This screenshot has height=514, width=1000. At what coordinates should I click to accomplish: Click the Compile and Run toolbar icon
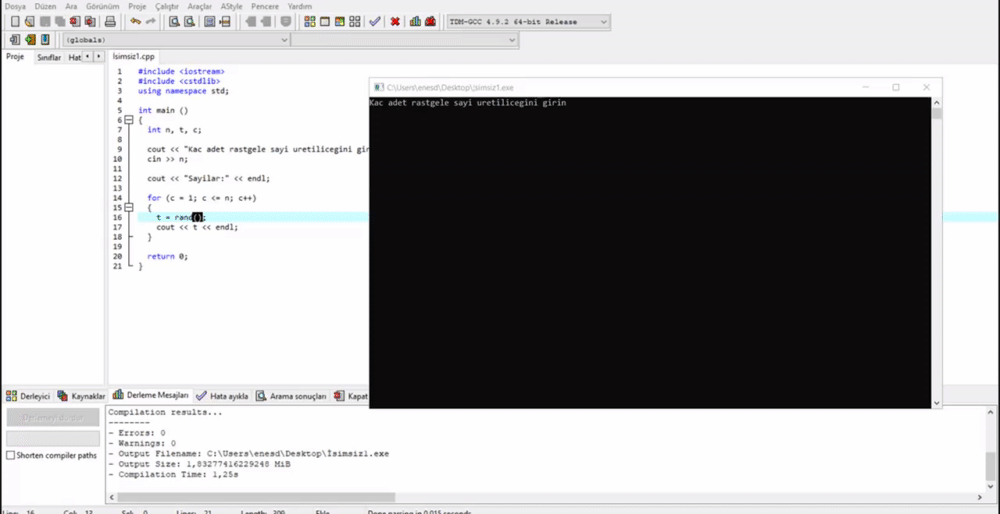pyautogui.click(x=340, y=22)
